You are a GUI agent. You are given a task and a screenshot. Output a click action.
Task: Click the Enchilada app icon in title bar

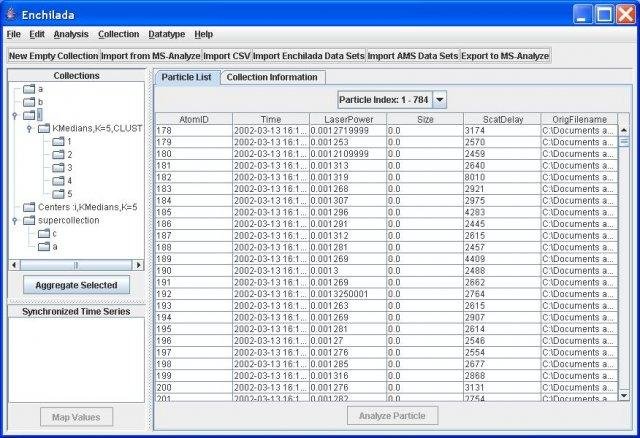[11, 15]
